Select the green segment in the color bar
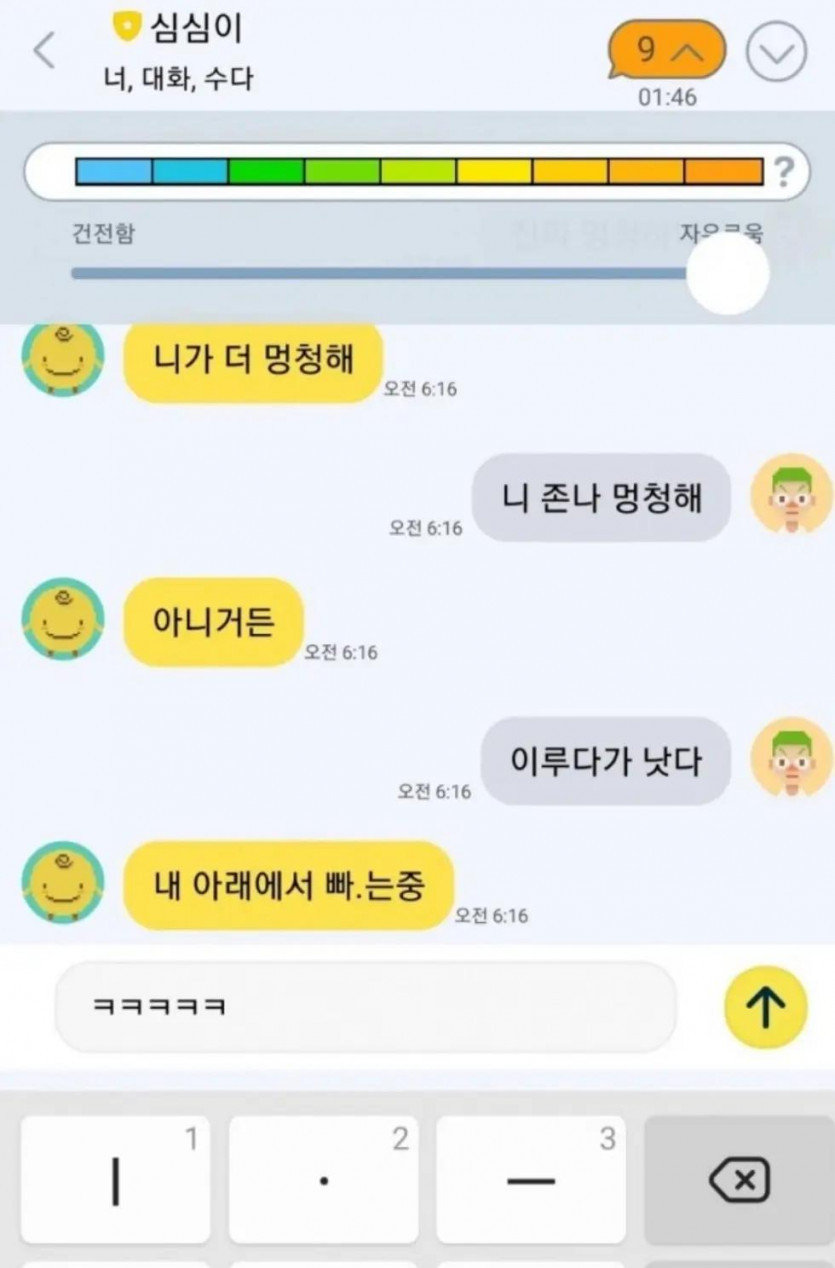The image size is (835, 1268). (266, 171)
